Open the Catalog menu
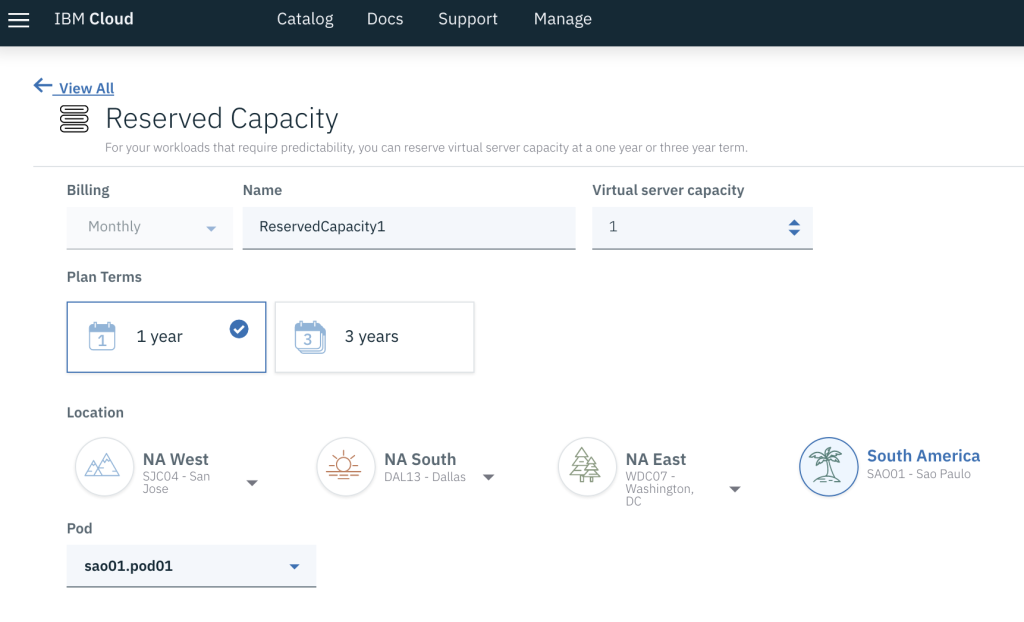The image size is (1024, 622). coord(305,19)
